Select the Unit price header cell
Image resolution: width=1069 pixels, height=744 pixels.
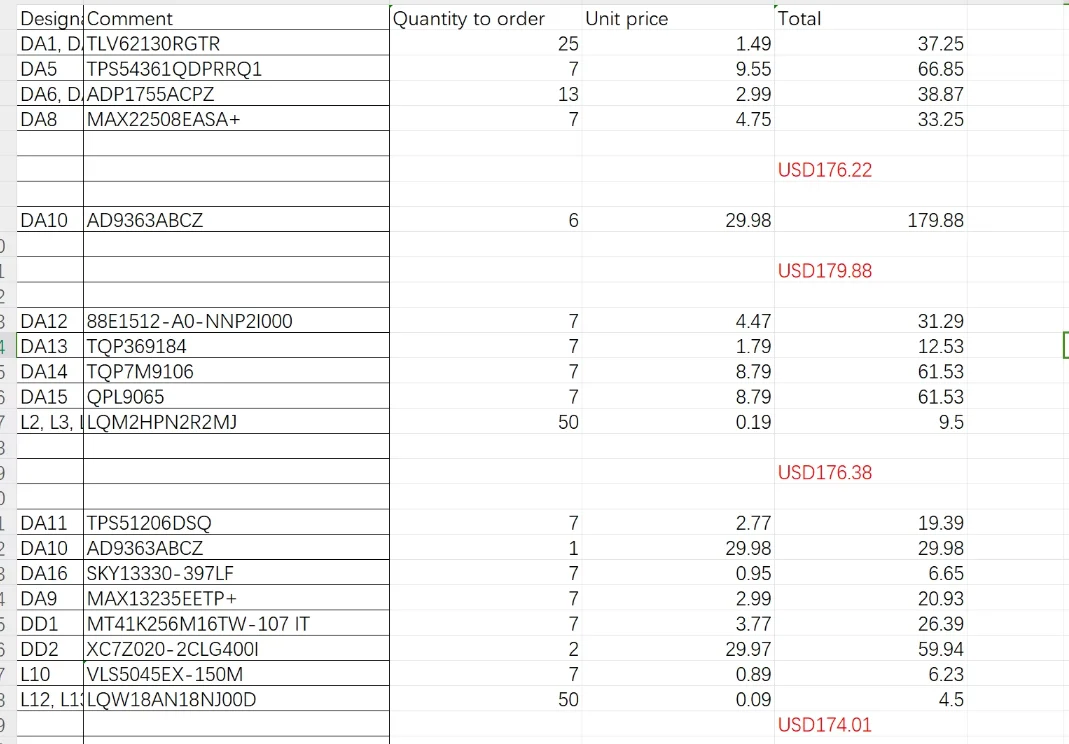click(x=678, y=18)
